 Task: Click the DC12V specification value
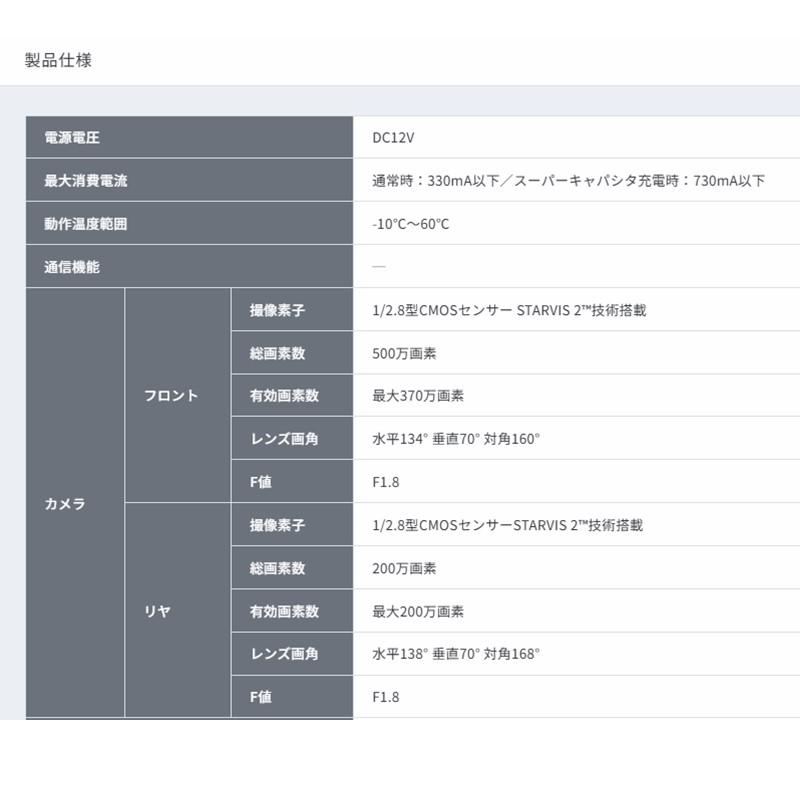tap(391, 137)
